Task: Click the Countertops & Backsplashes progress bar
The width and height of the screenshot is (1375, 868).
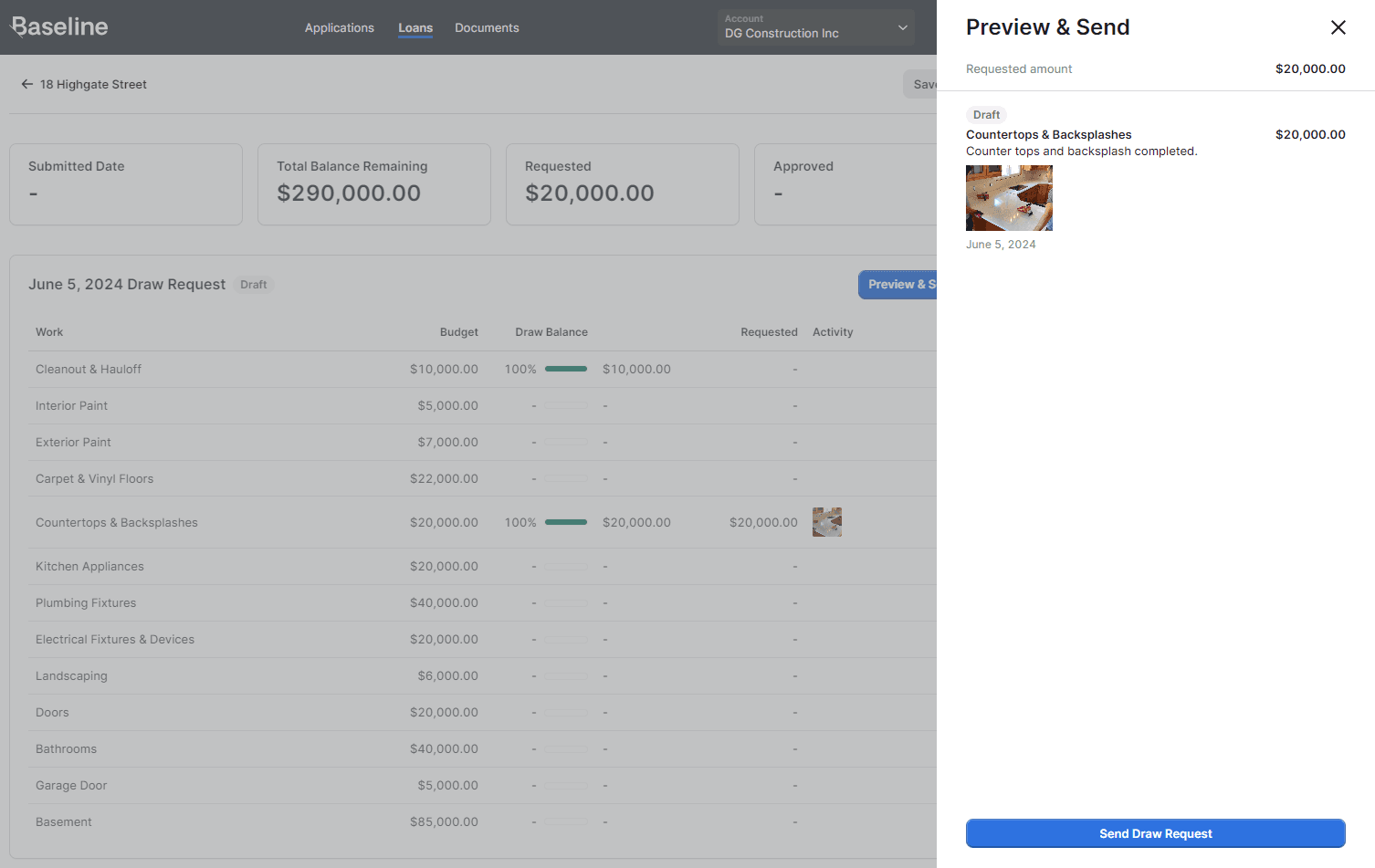Action: tap(566, 522)
